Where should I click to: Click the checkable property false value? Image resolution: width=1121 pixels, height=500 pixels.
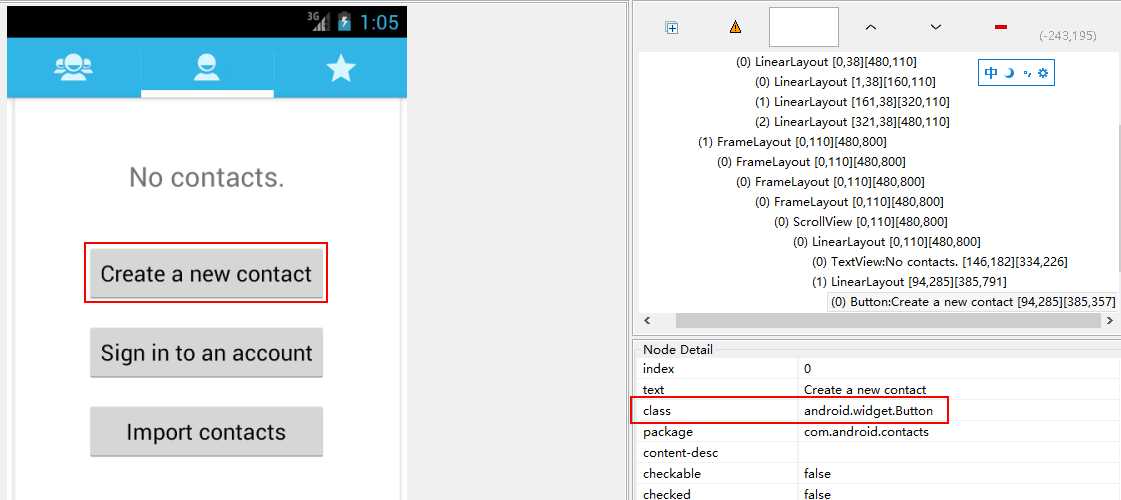[817, 474]
